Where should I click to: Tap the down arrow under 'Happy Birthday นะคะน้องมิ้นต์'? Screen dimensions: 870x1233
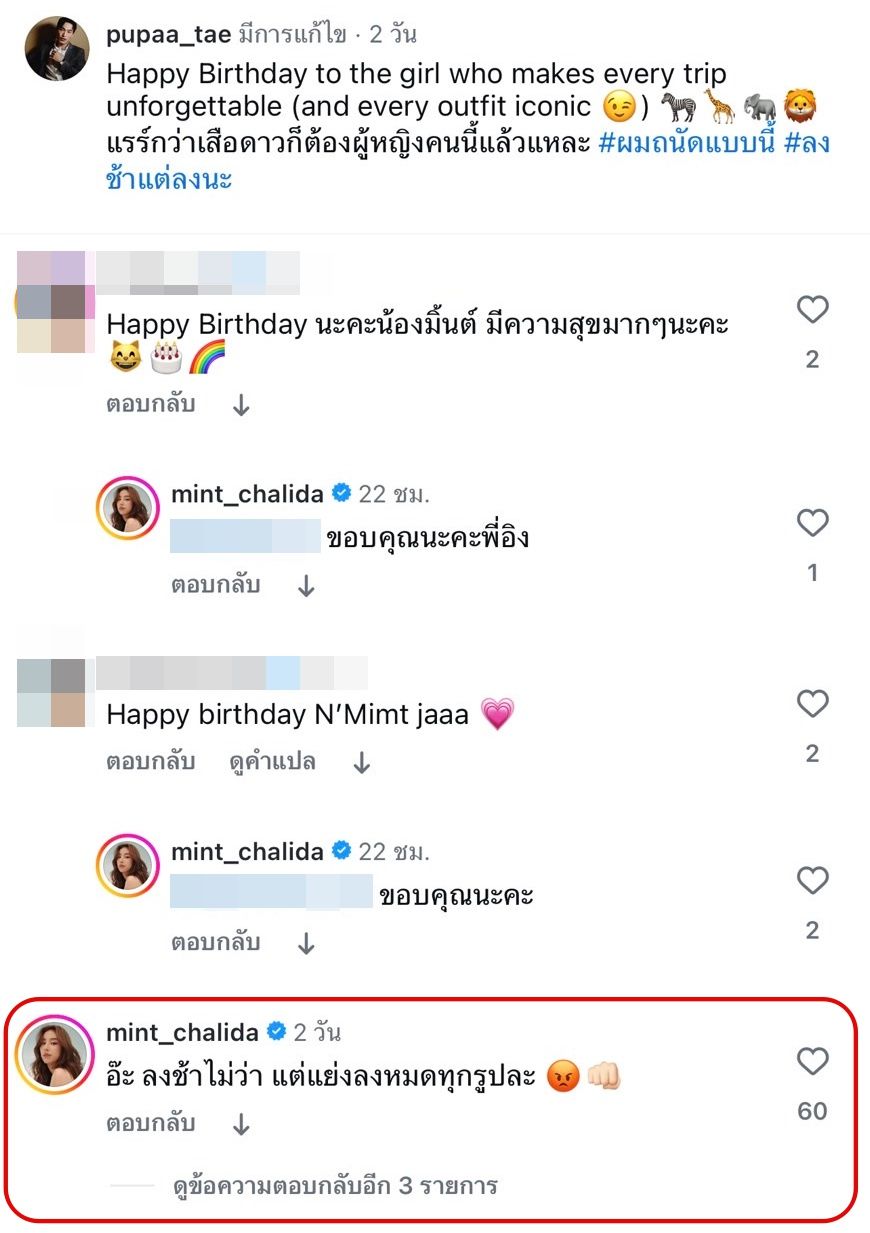pos(241,406)
